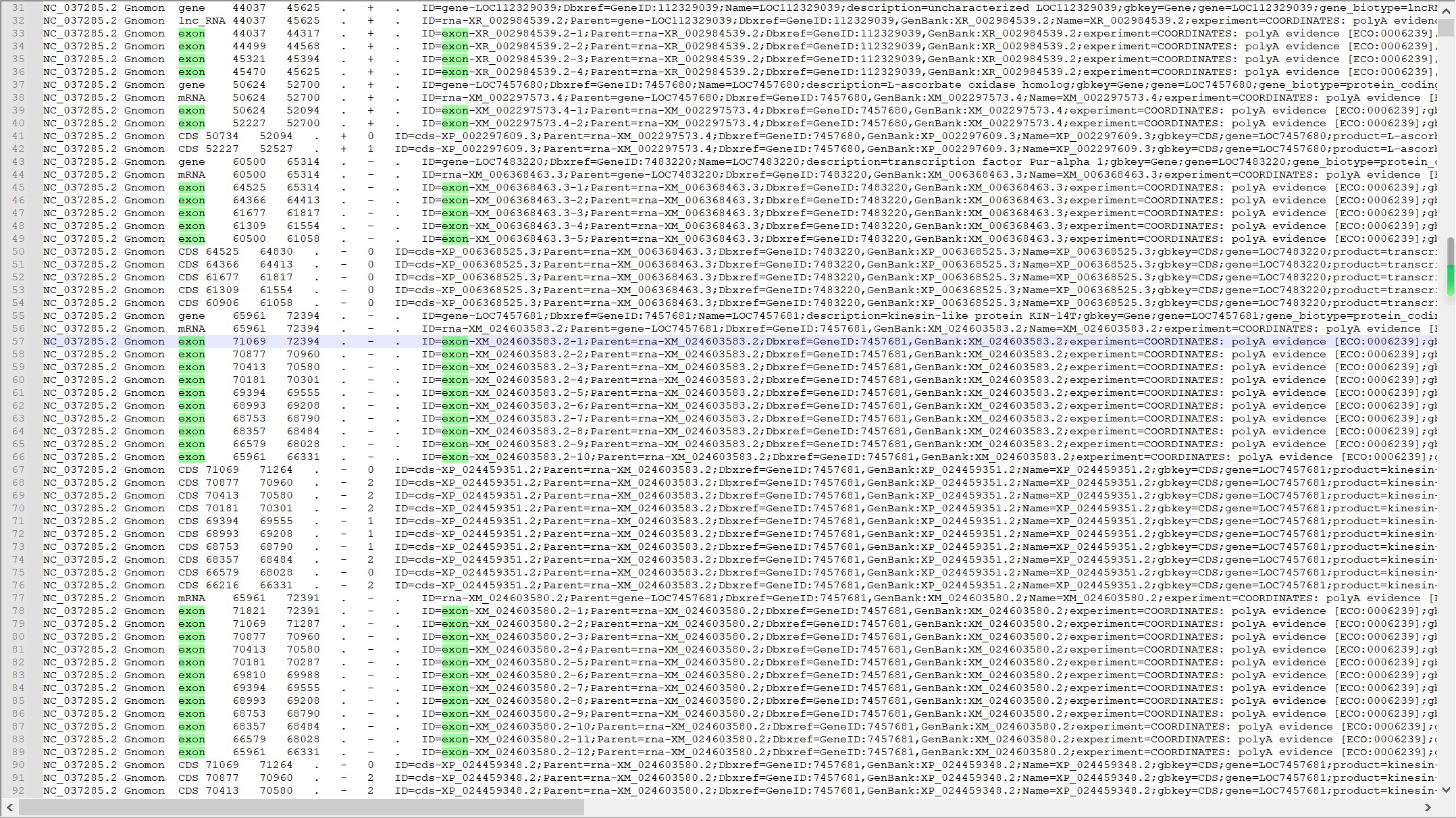Image resolution: width=1456 pixels, height=818 pixels.
Task: Click start coordinate 44499 on line 34
Action: click(x=249, y=46)
